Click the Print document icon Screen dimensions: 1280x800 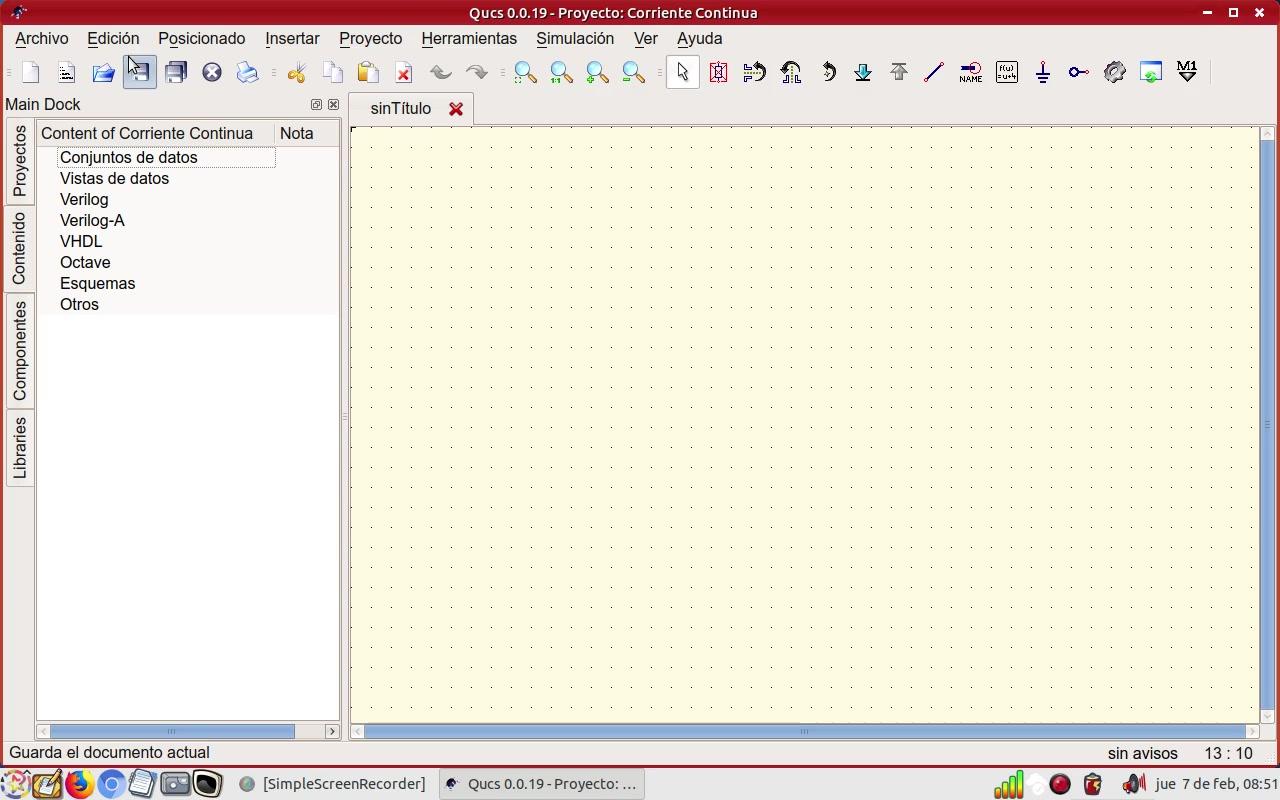(247, 72)
